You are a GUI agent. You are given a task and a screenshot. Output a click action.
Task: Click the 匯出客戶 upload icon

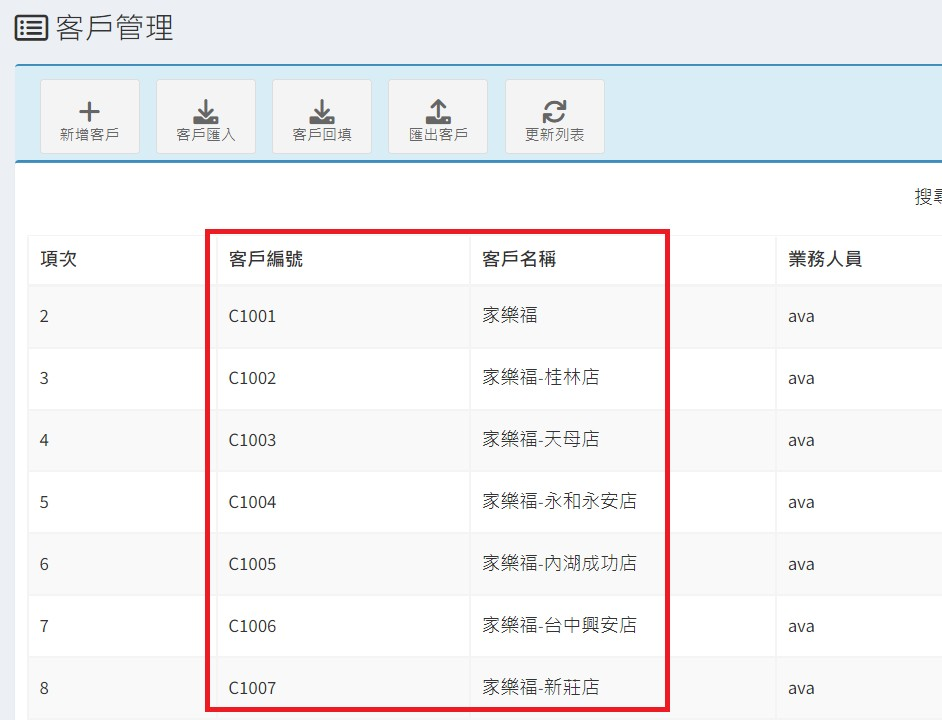click(437, 111)
